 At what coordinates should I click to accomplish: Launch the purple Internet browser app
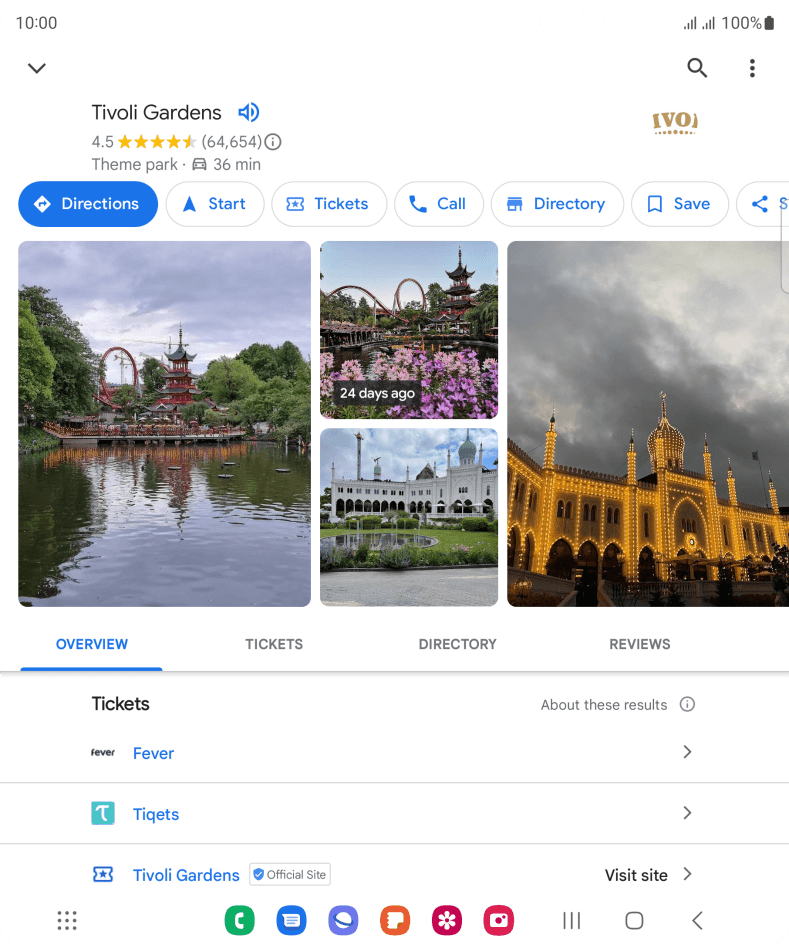(343, 921)
